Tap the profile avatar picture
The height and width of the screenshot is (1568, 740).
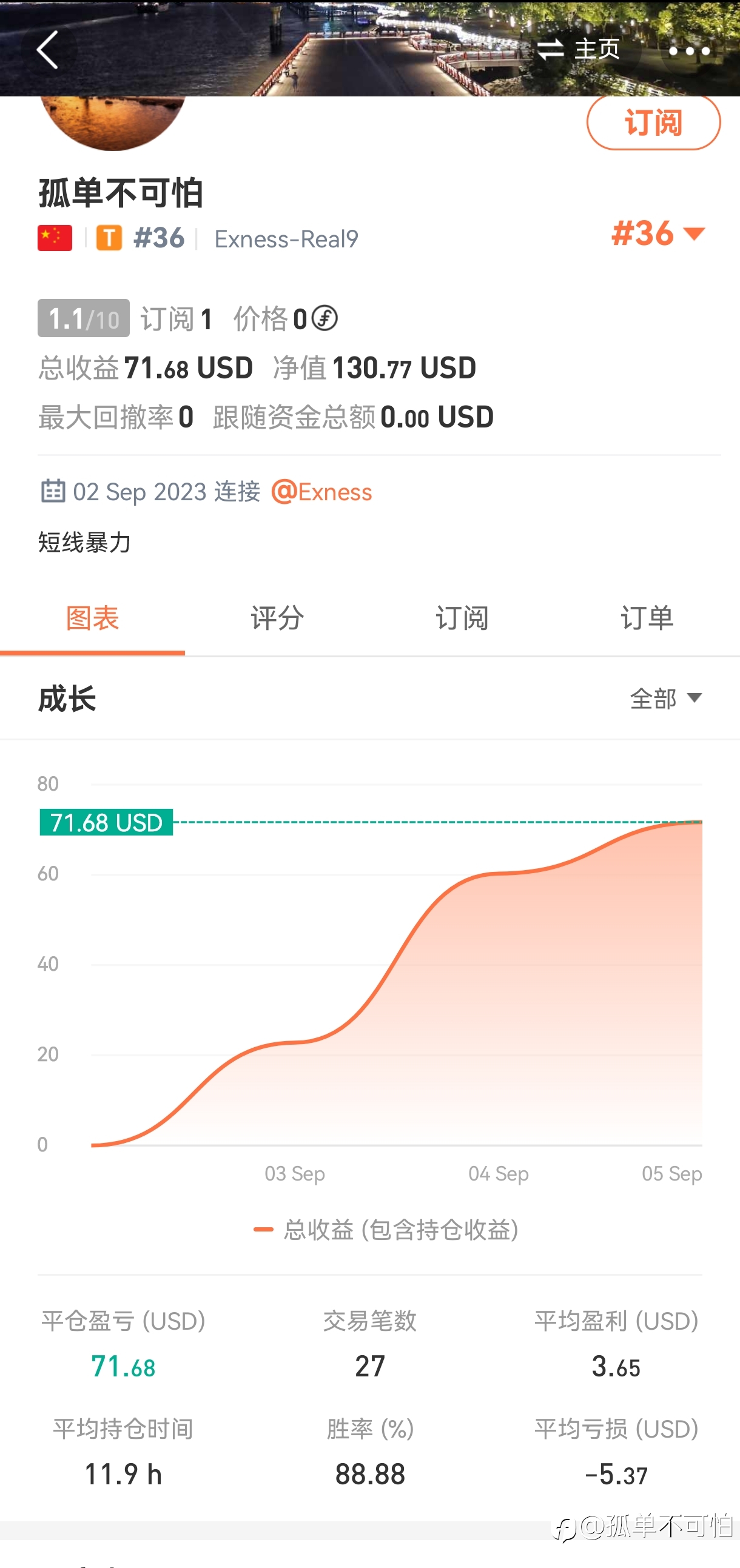113,122
